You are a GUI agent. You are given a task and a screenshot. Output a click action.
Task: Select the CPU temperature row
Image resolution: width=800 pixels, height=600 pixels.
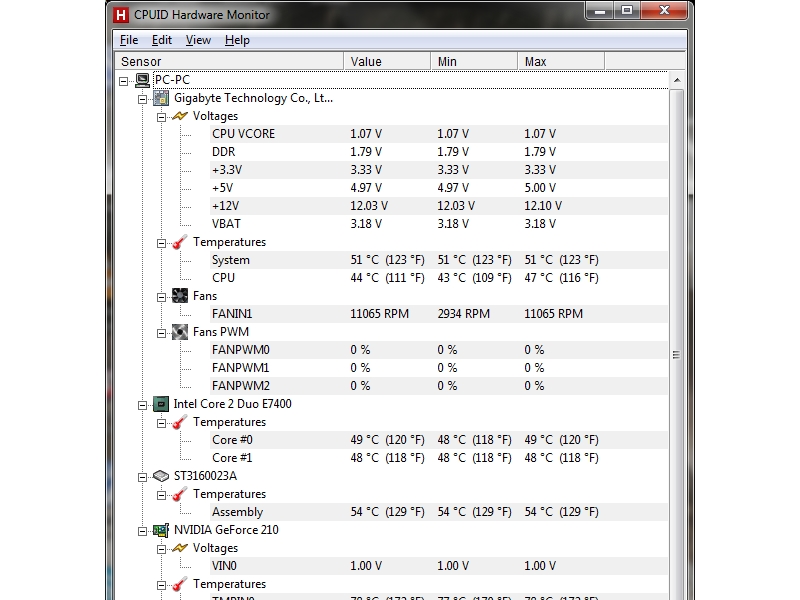(x=439, y=278)
